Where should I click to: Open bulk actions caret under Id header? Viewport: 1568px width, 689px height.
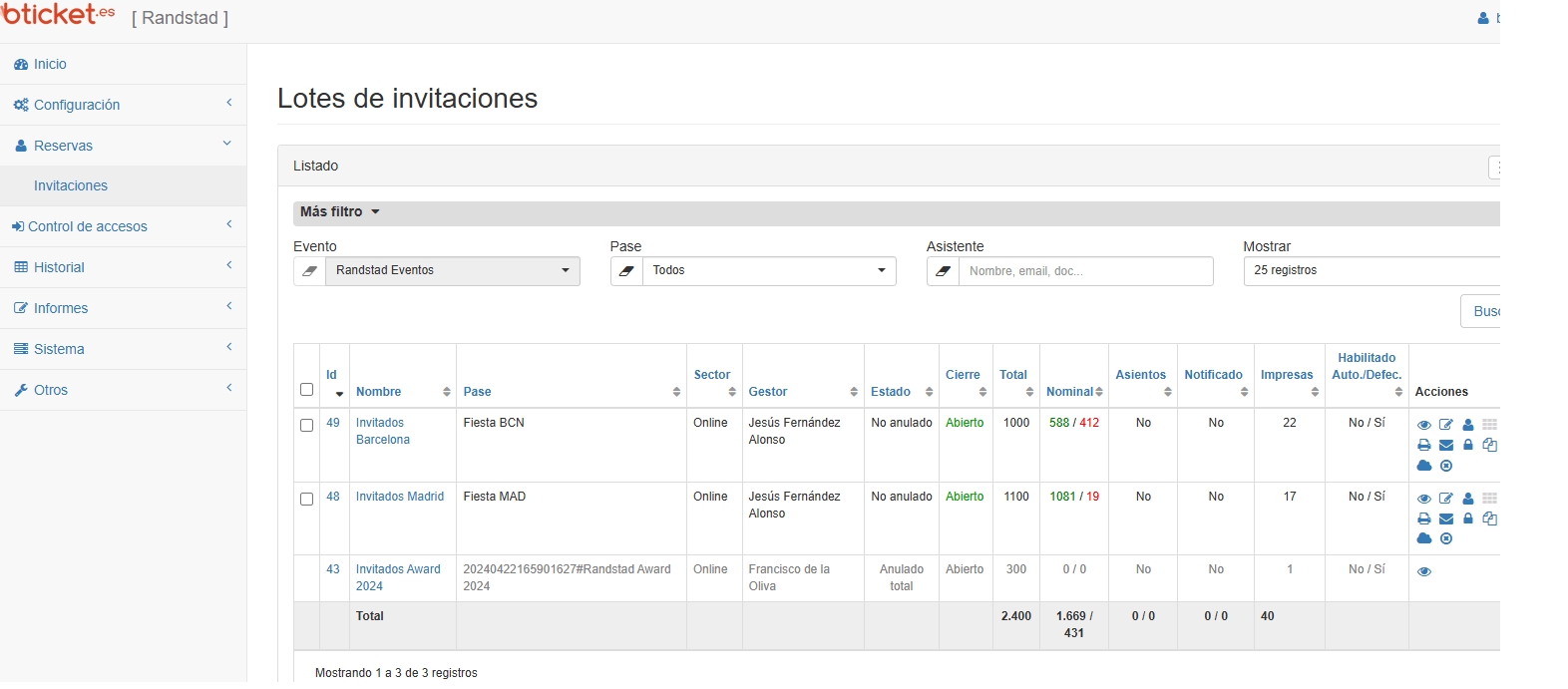pyautogui.click(x=339, y=394)
